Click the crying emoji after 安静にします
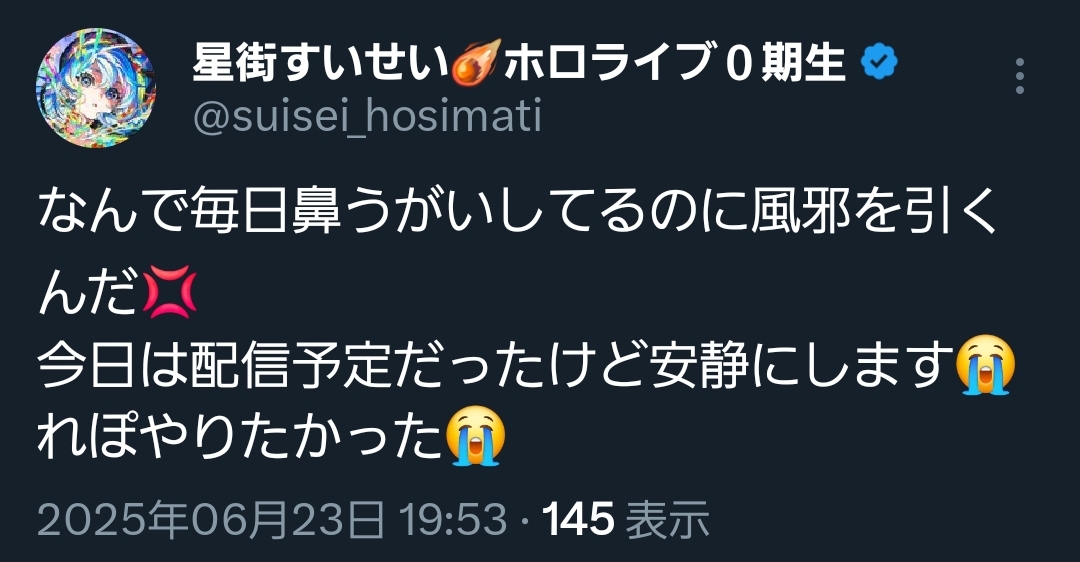 986,364
